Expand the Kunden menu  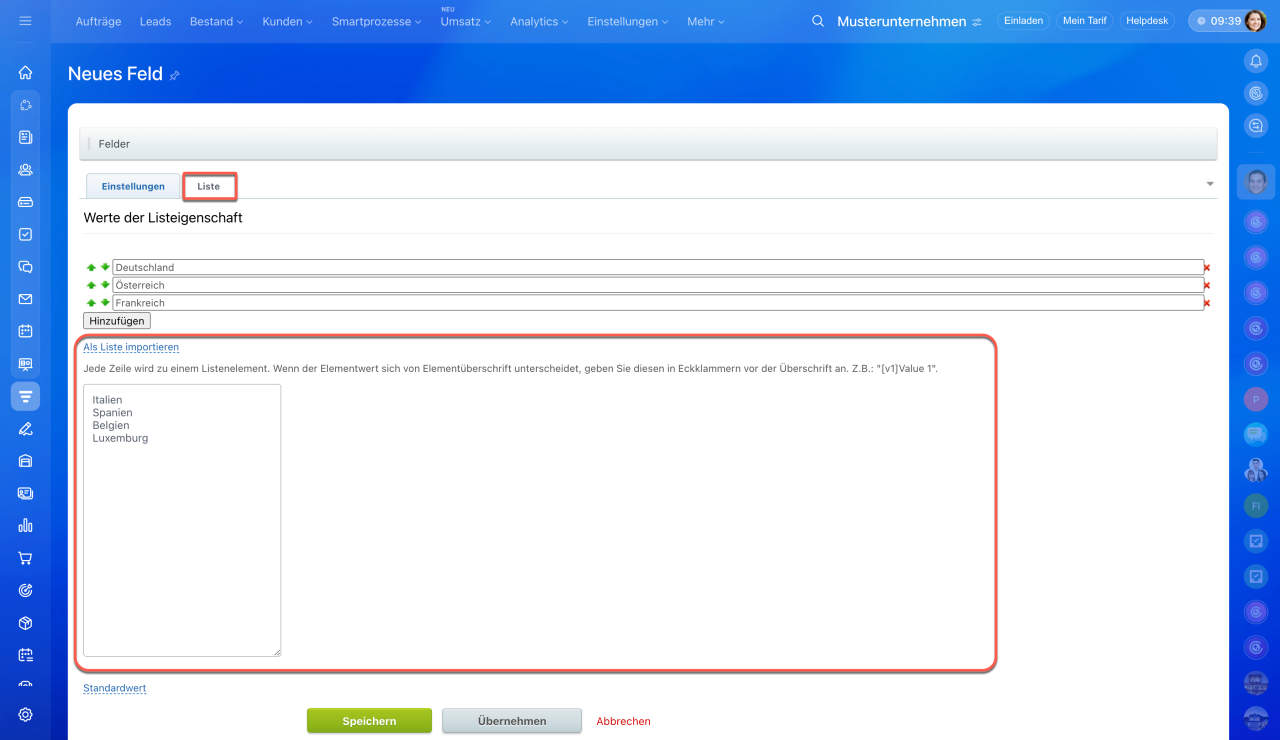287,21
